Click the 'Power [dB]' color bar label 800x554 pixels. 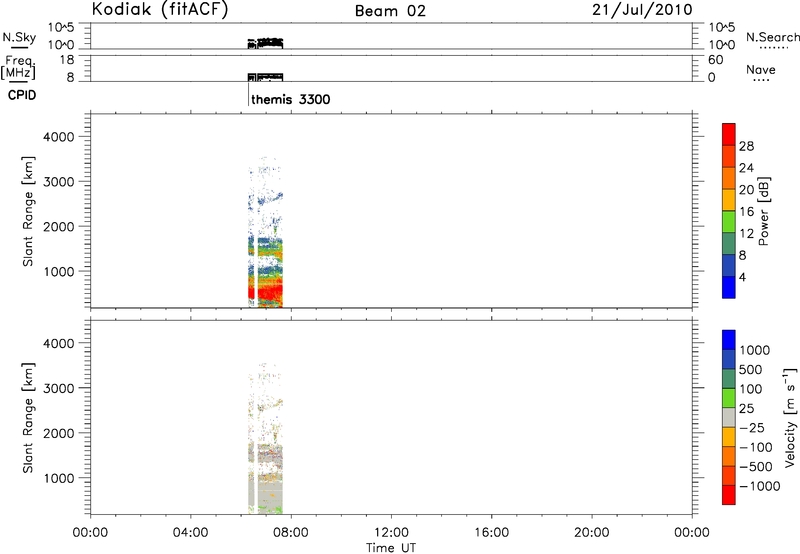(x=764, y=211)
